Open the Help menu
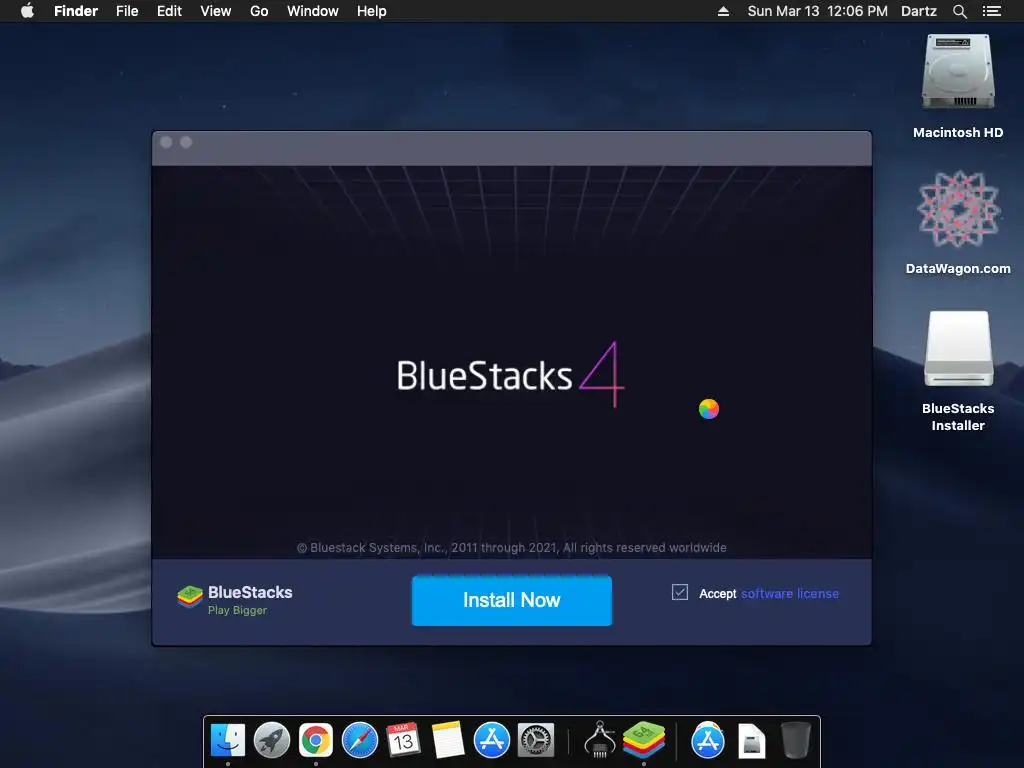Image resolution: width=1024 pixels, height=768 pixels. click(372, 11)
